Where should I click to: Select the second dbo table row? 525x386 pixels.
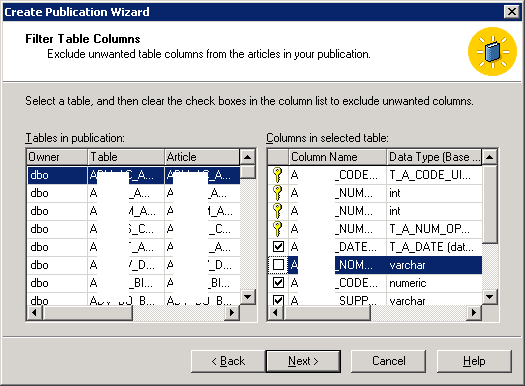point(134,193)
